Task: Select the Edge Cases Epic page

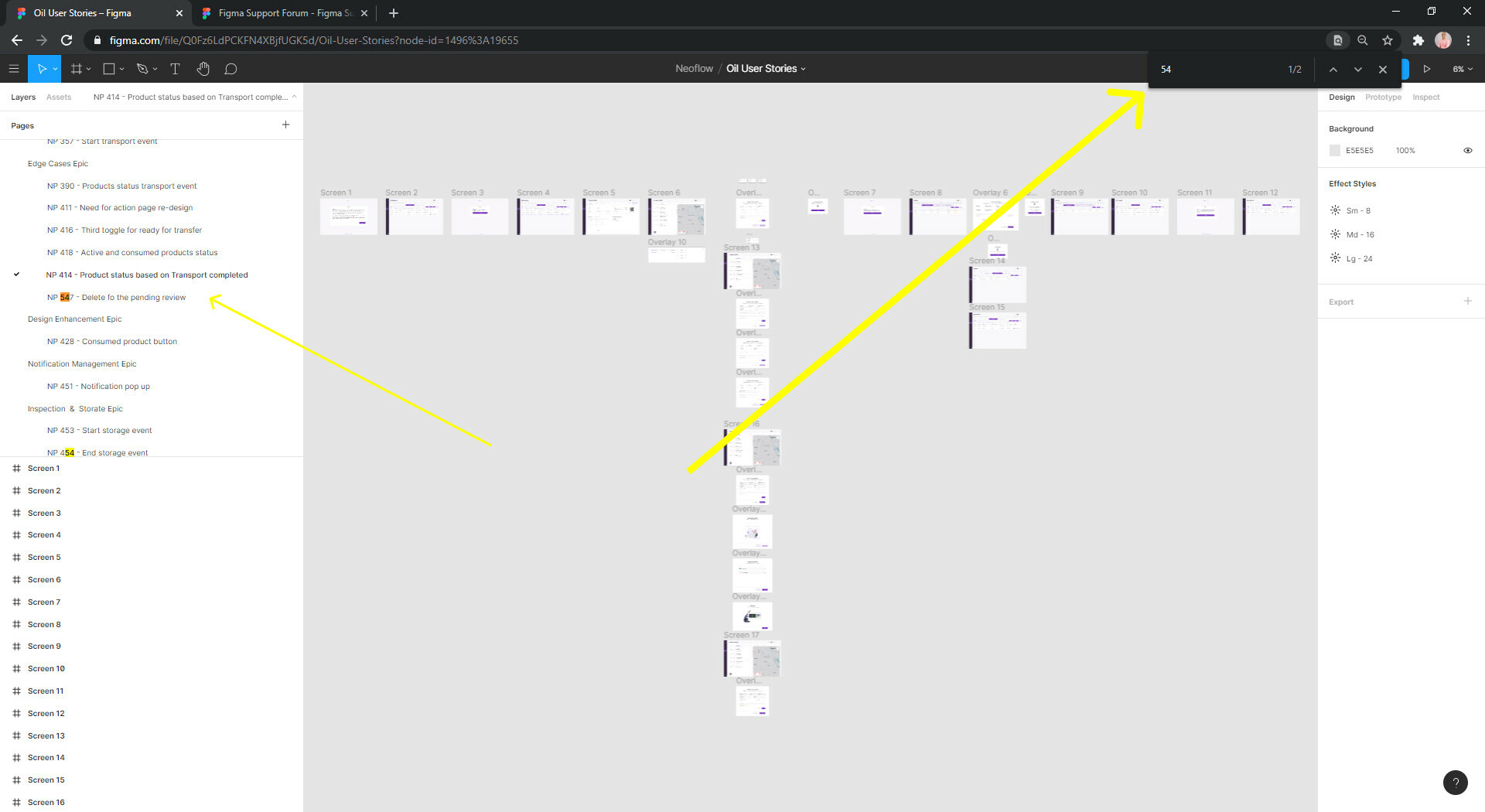Action: pyautogui.click(x=58, y=163)
